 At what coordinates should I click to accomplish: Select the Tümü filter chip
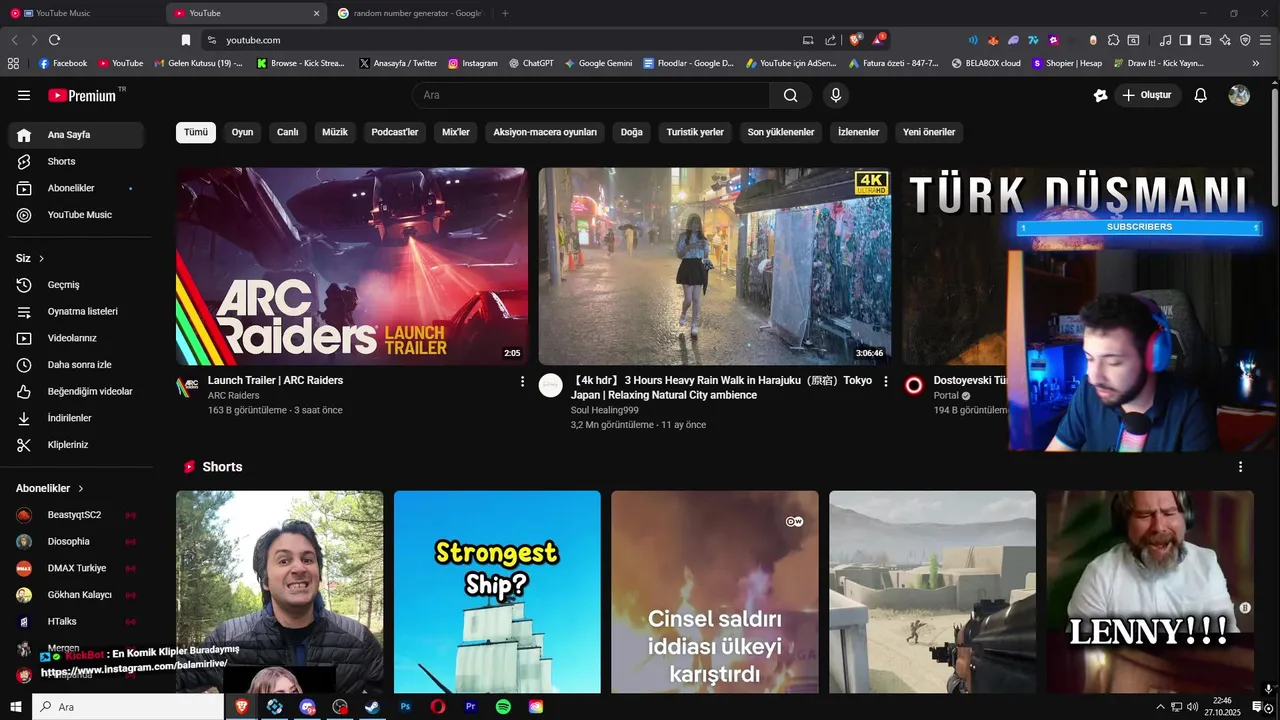[196, 132]
